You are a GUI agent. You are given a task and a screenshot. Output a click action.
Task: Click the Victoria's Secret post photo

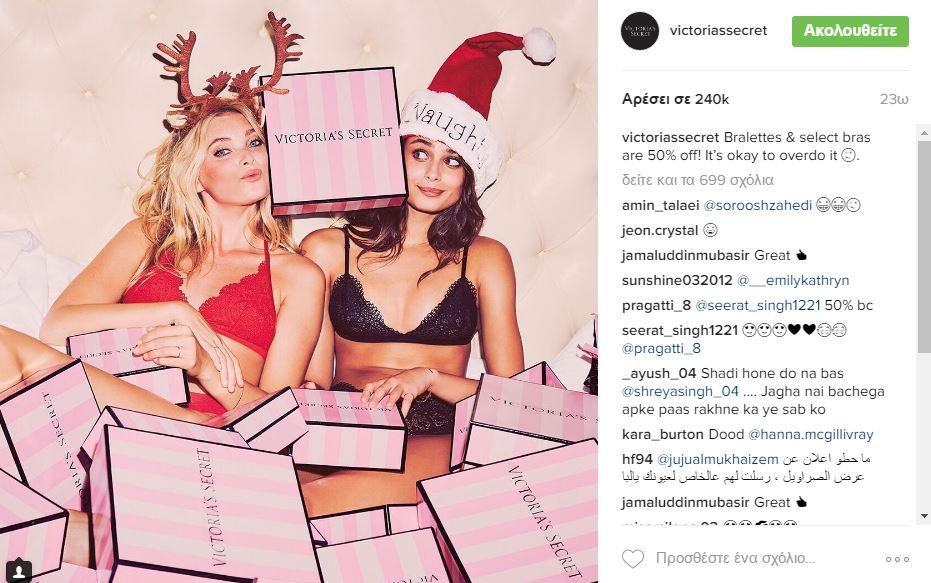point(299,292)
